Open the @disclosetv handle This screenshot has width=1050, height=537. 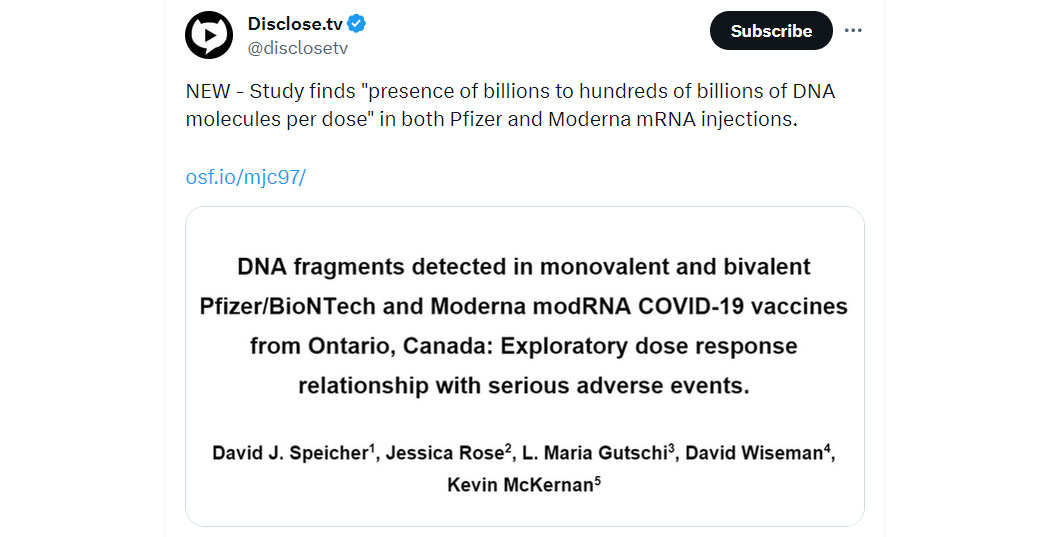tap(298, 48)
